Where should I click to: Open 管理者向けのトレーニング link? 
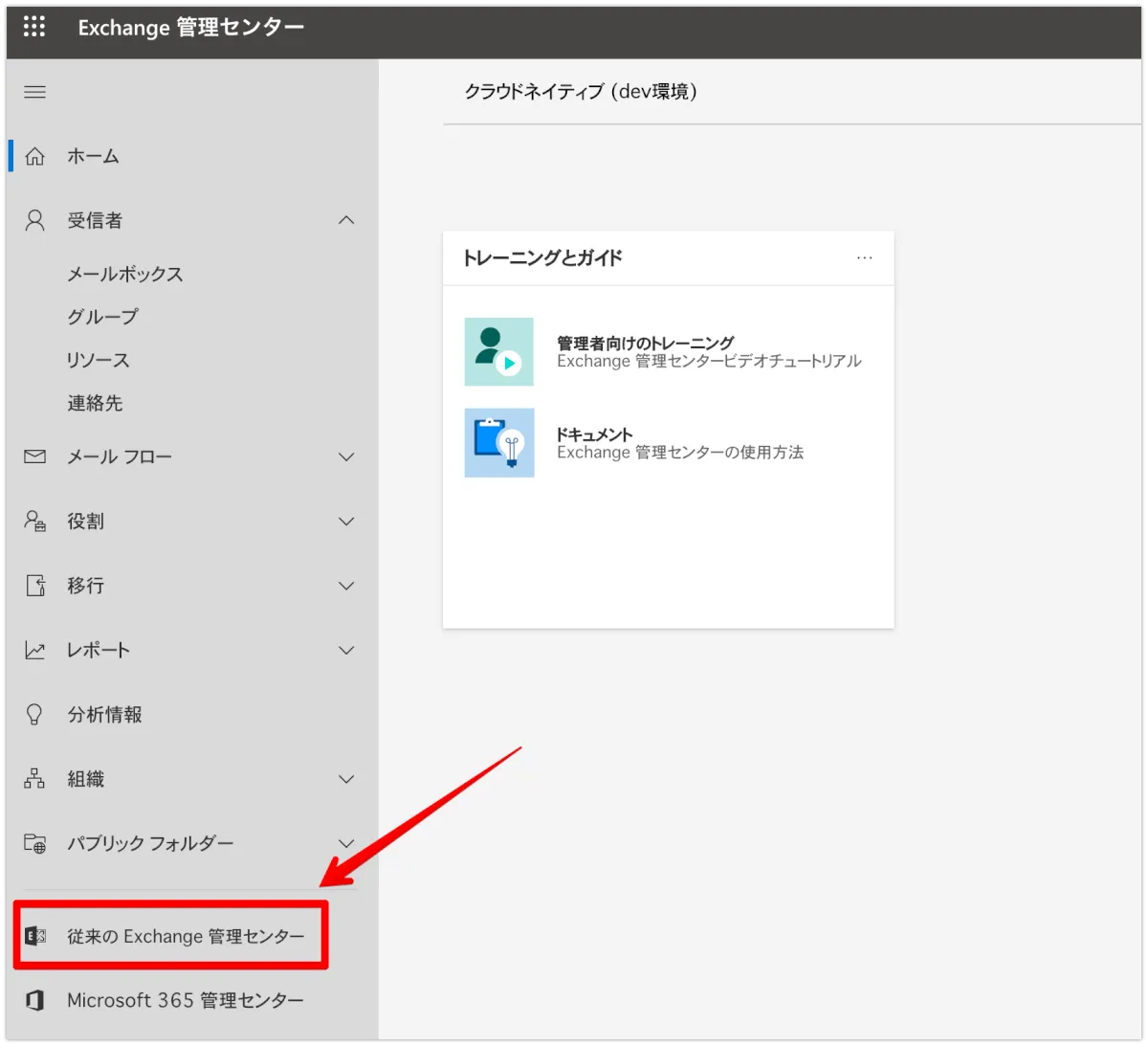click(x=646, y=343)
